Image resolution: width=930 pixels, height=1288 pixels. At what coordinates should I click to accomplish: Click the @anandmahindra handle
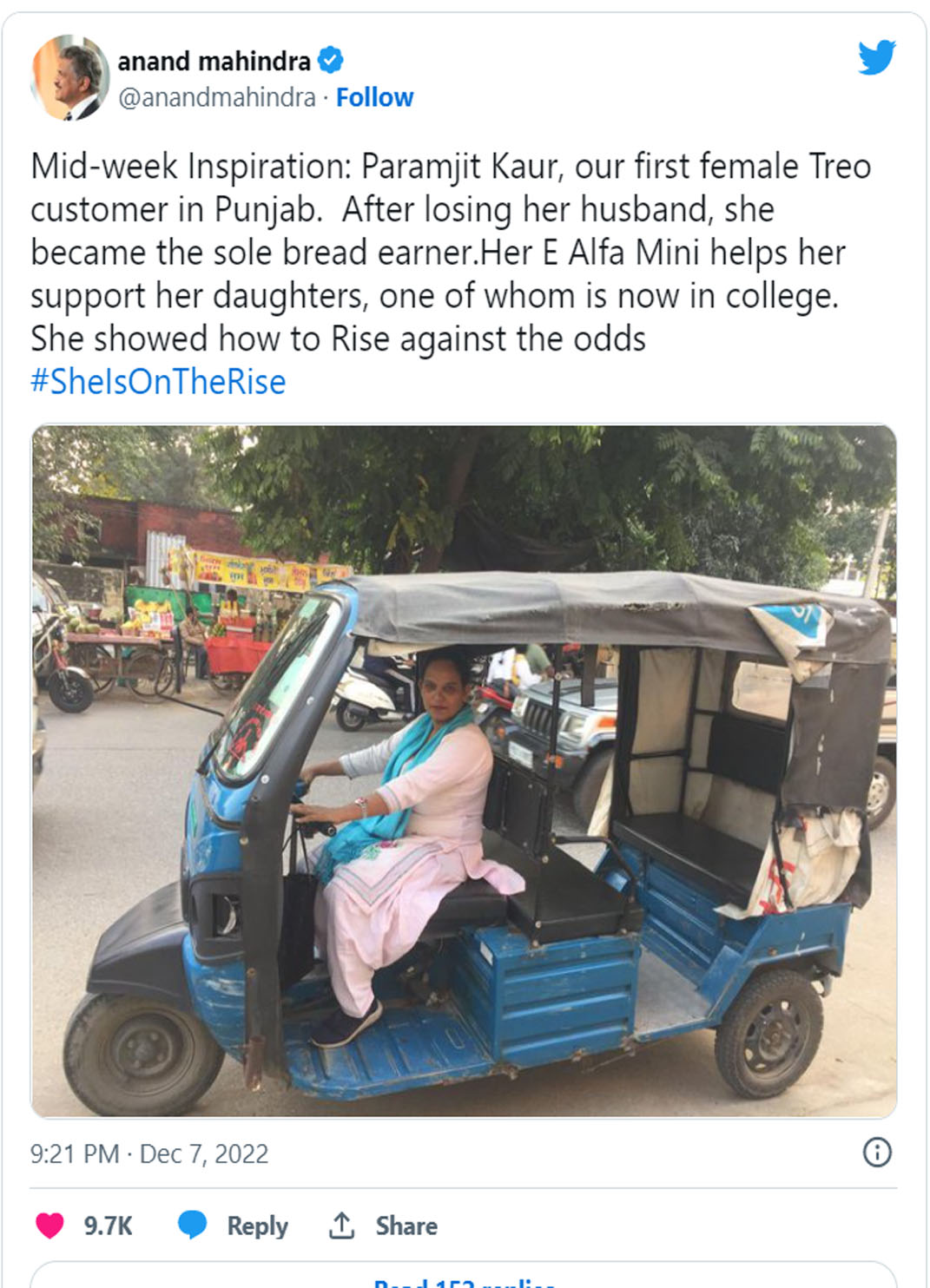click(216, 97)
